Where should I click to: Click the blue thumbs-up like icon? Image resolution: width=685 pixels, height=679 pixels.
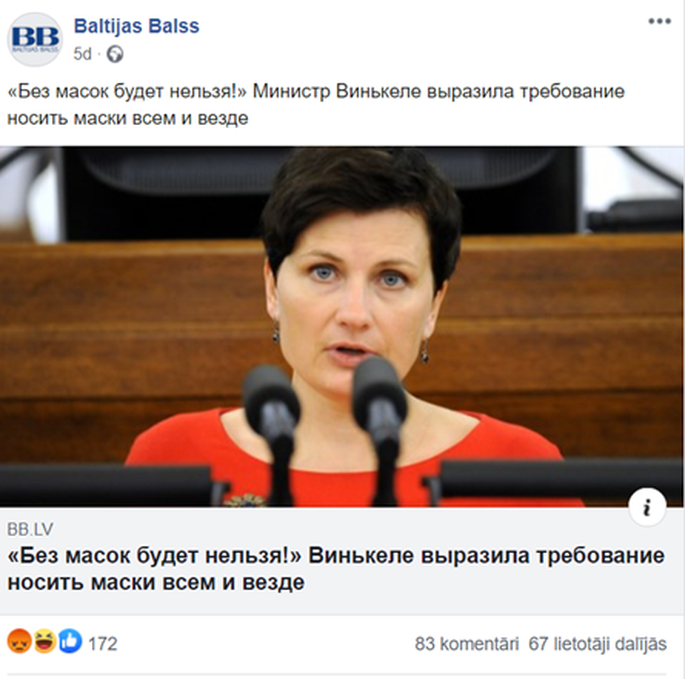click(70, 641)
